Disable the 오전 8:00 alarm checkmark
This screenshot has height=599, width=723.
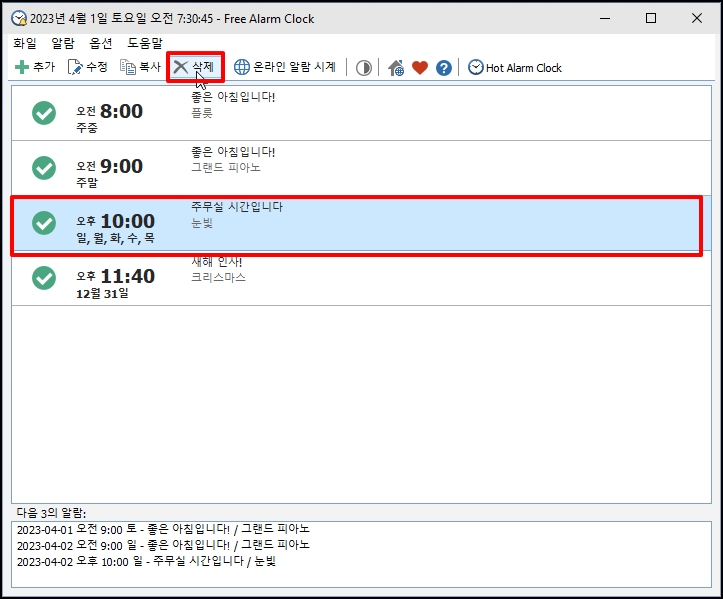point(44,113)
